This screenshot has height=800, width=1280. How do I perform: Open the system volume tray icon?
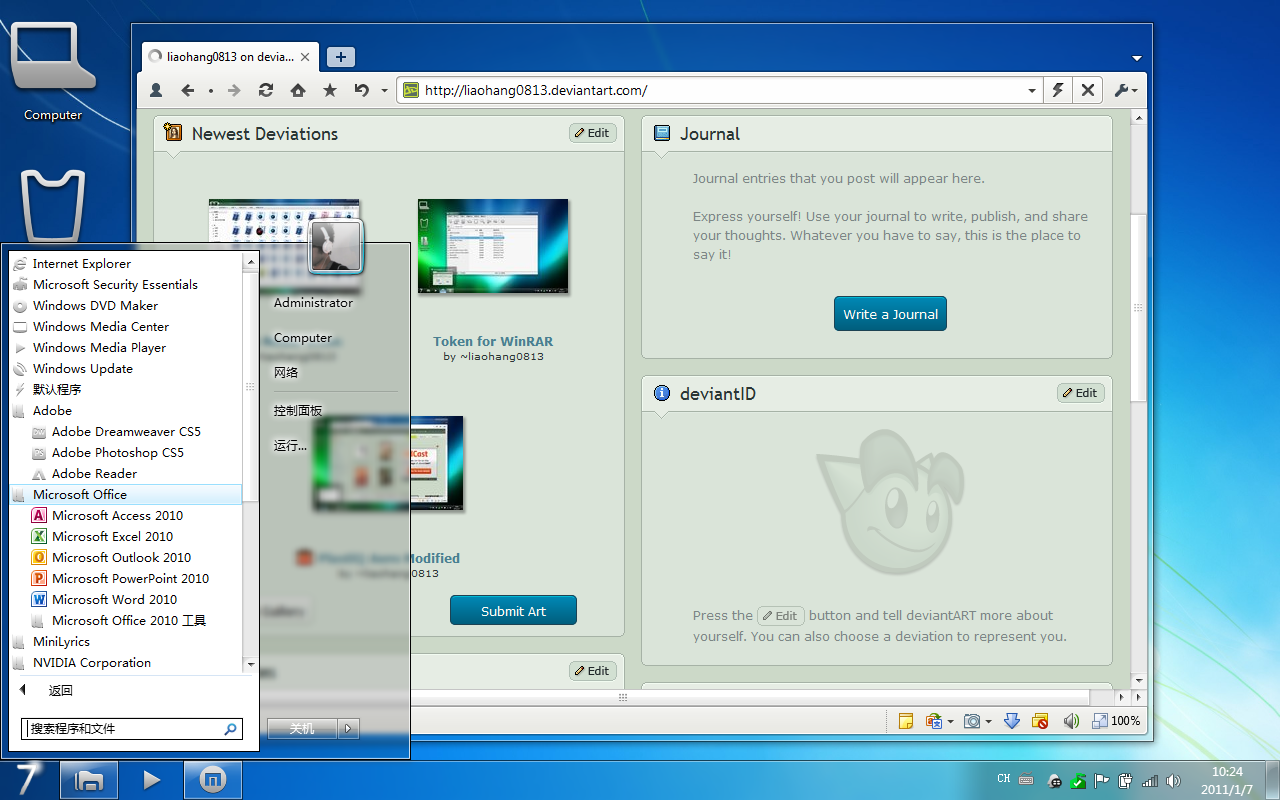1173,781
